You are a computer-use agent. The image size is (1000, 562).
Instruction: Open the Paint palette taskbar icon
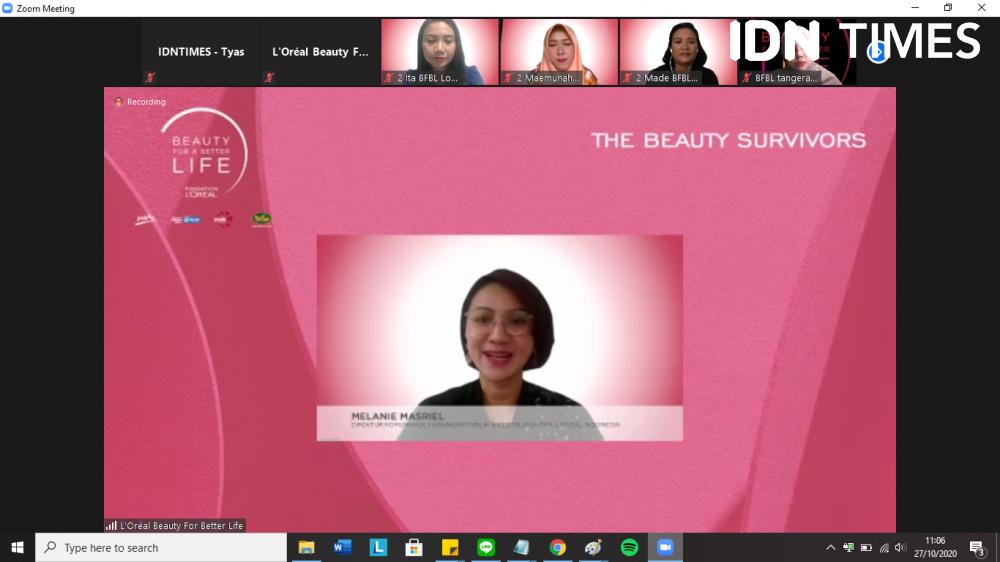click(593, 547)
